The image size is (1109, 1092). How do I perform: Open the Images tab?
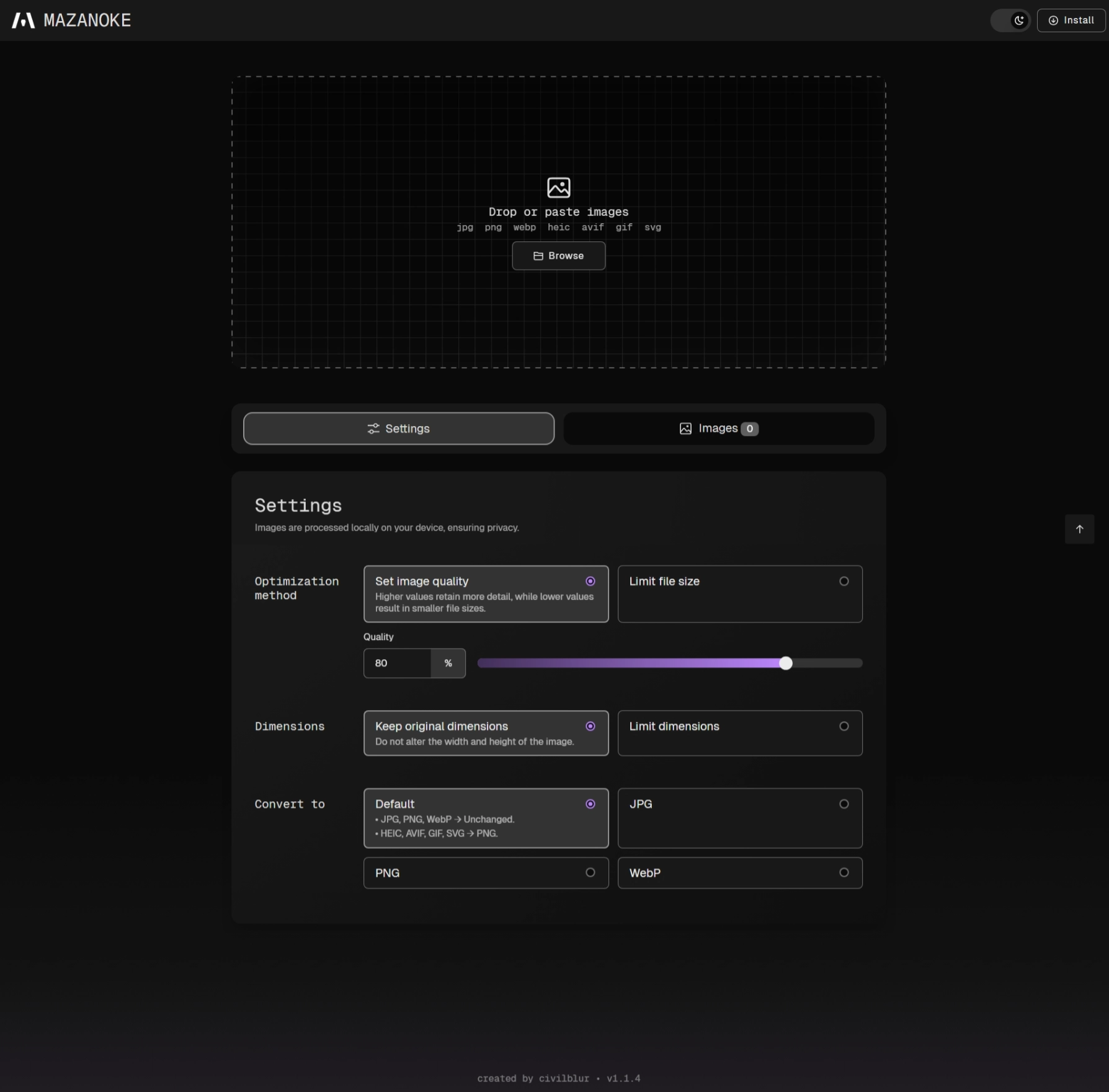(718, 428)
